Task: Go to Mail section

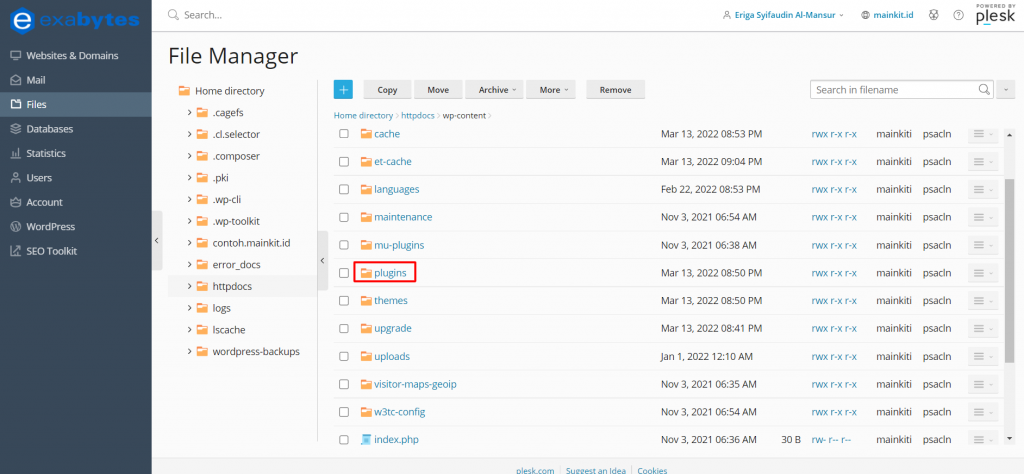Action: click(x=76, y=80)
